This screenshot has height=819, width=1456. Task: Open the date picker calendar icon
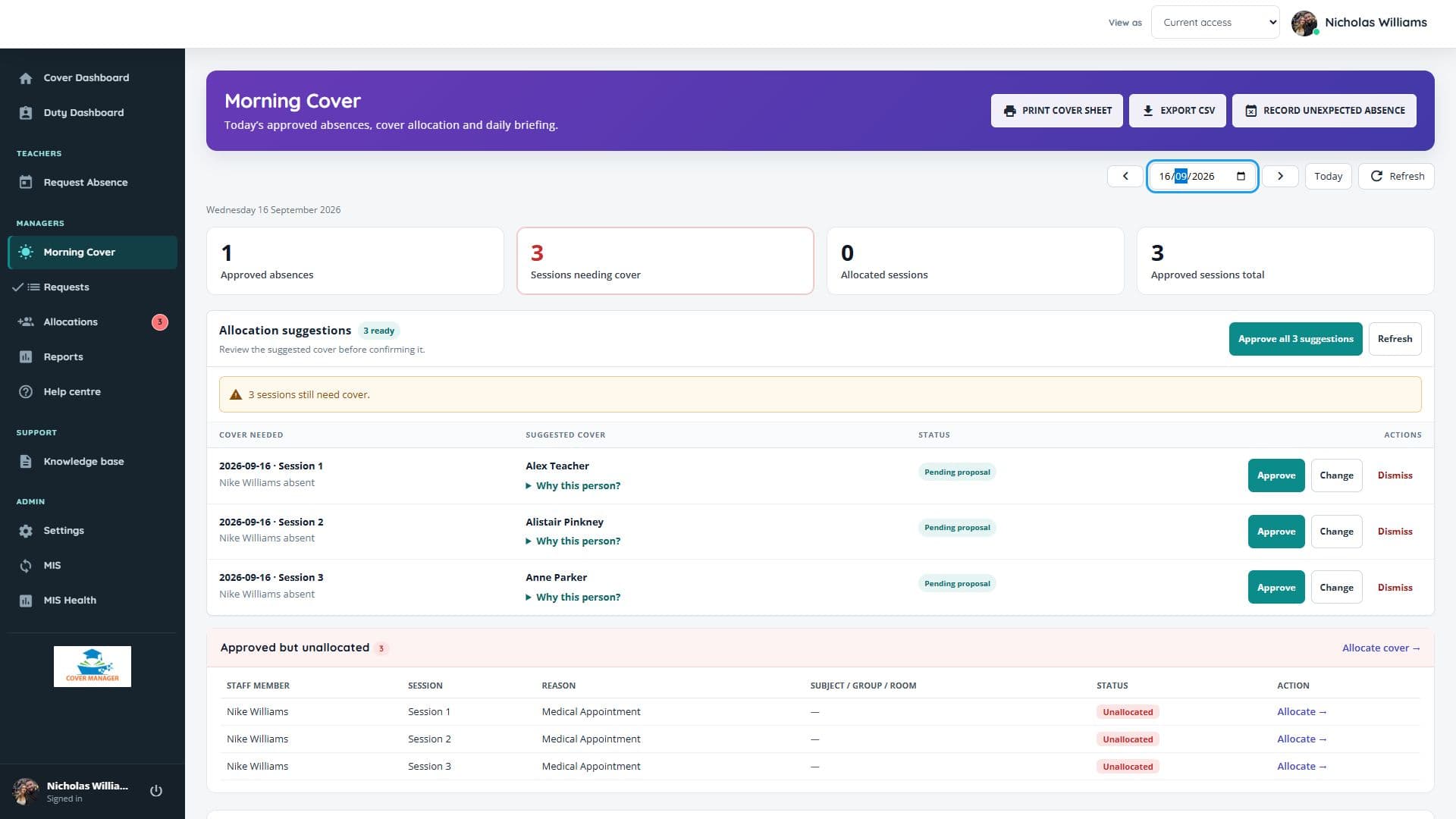tap(1241, 176)
